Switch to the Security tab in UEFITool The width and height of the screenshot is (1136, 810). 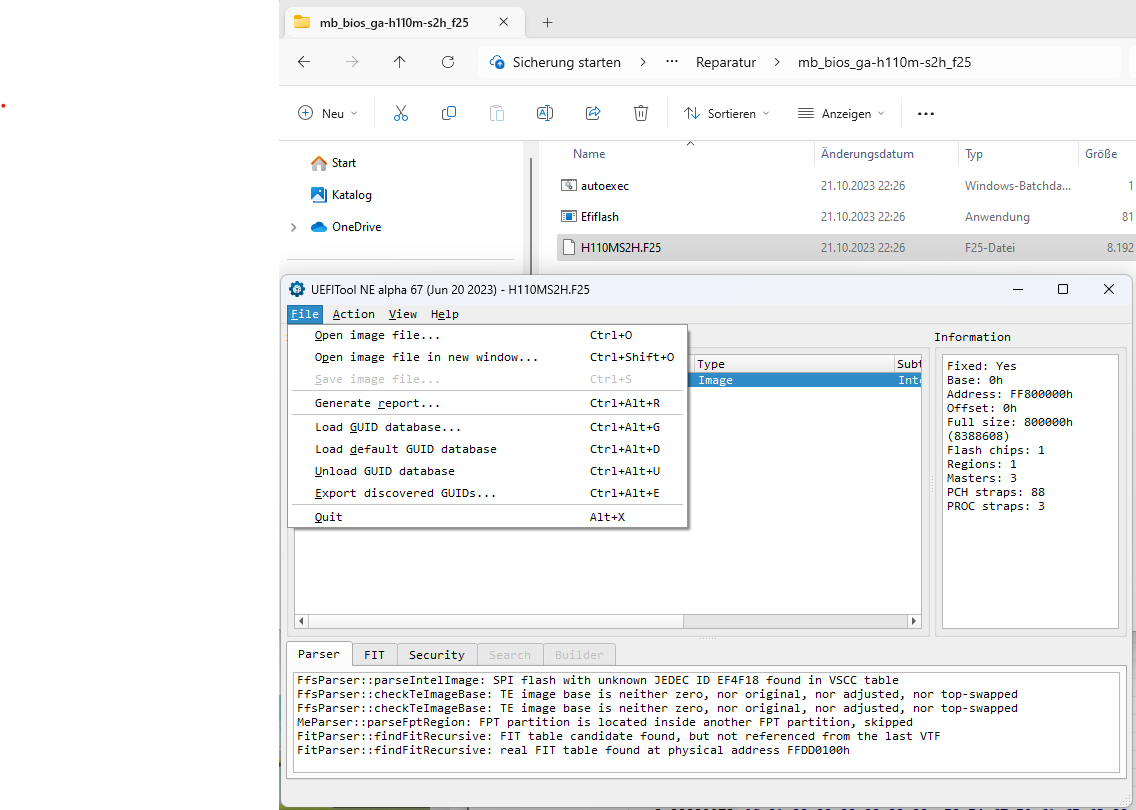coord(437,654)
